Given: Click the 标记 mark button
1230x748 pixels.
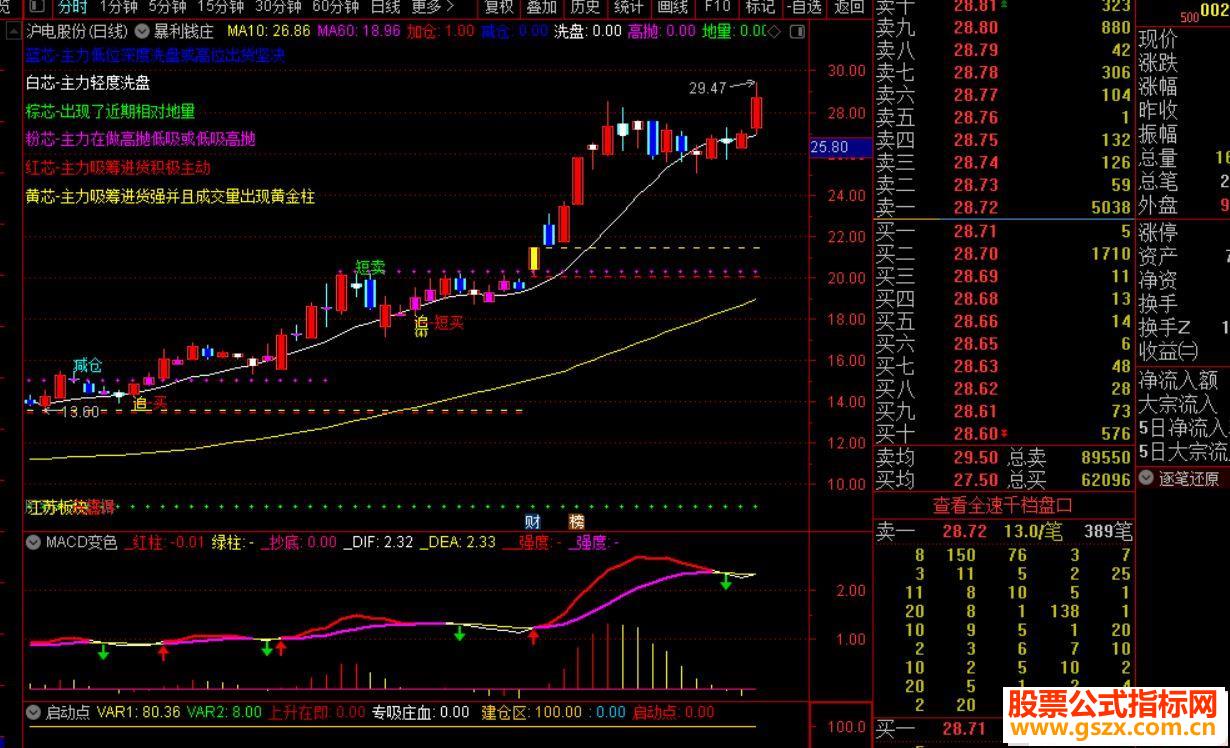Looking at the screenshot, I should click(760, 6).
